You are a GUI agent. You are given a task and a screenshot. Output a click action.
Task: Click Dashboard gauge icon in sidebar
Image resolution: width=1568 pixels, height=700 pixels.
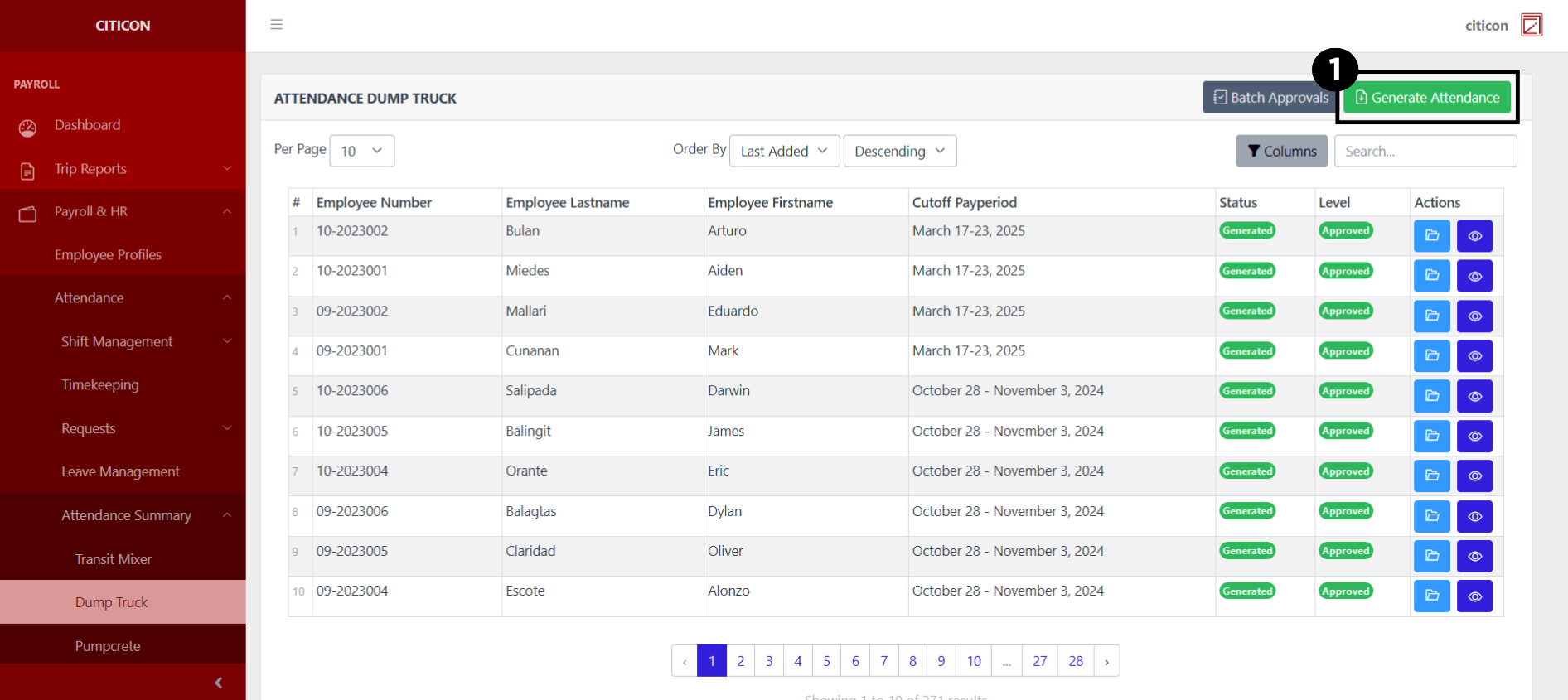[x=28, y=127]
